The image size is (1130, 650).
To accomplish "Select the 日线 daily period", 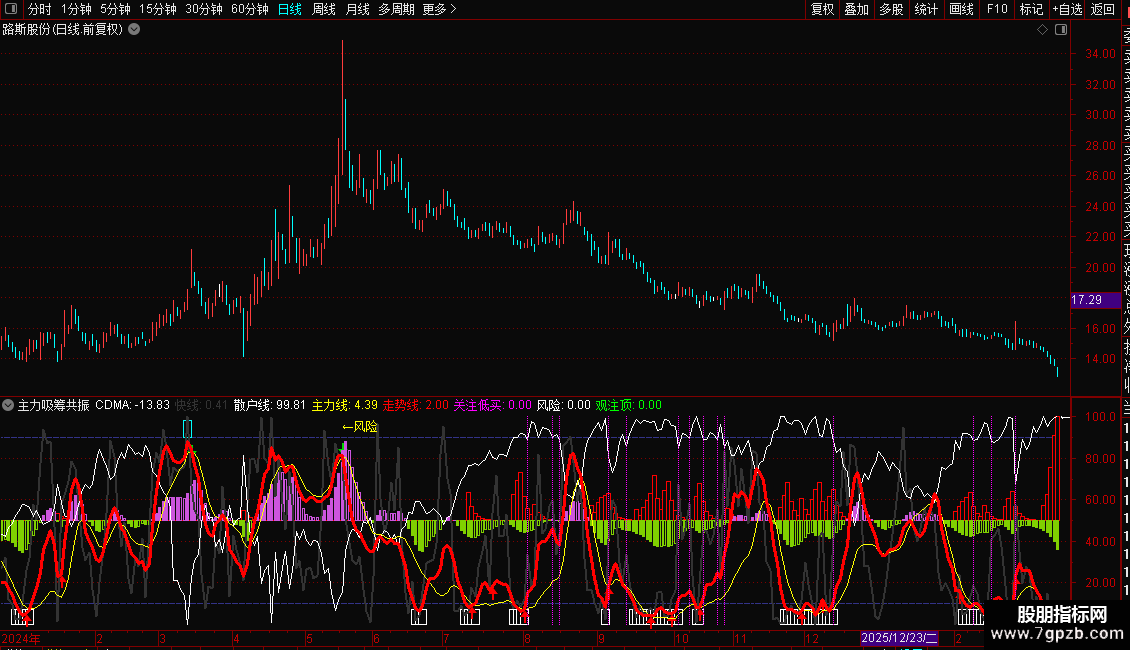I will tap(290, 9).
